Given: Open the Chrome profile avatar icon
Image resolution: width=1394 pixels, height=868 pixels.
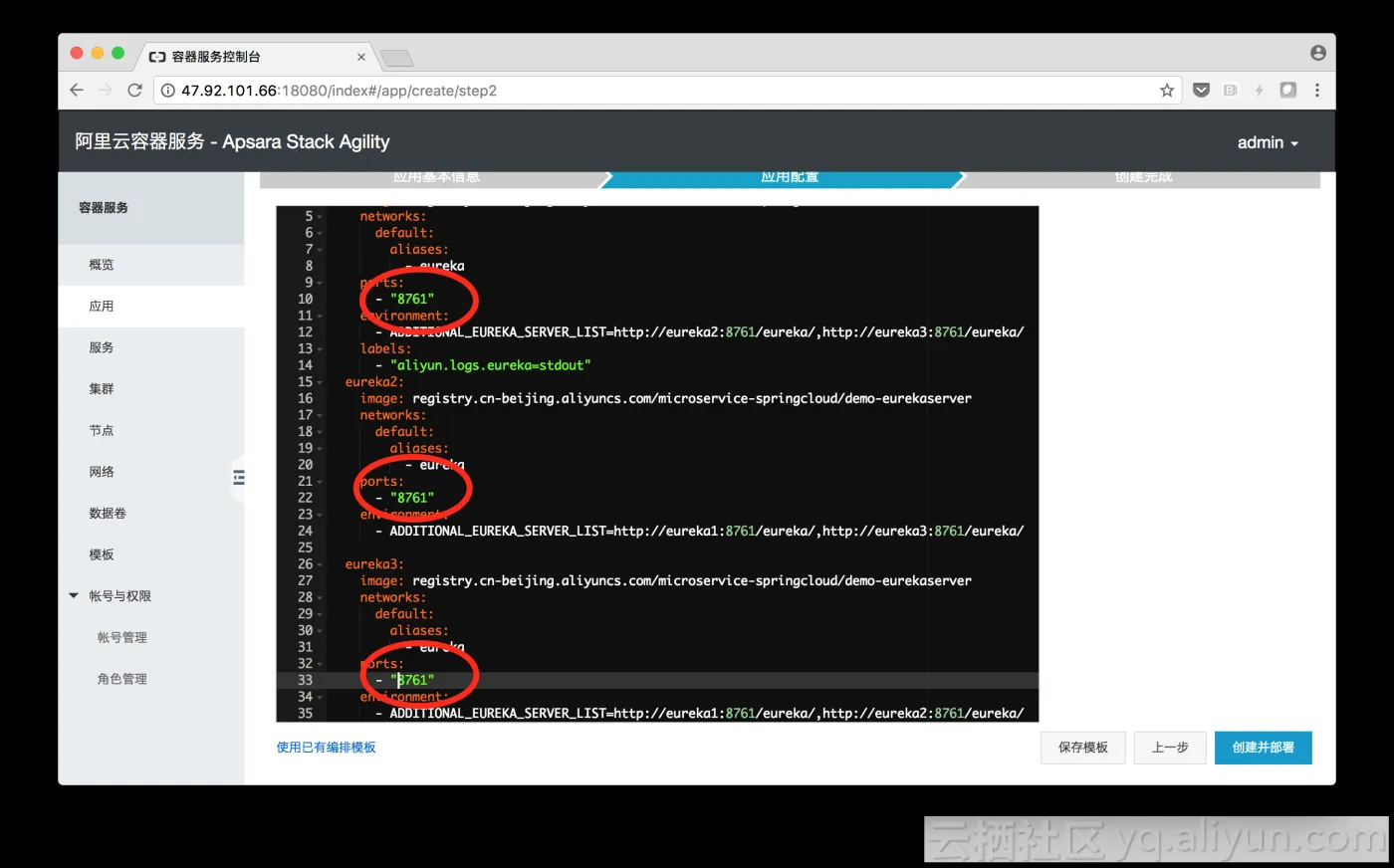Looking at the screenshot, I should pyautogui.click(x=1318, y=53).
